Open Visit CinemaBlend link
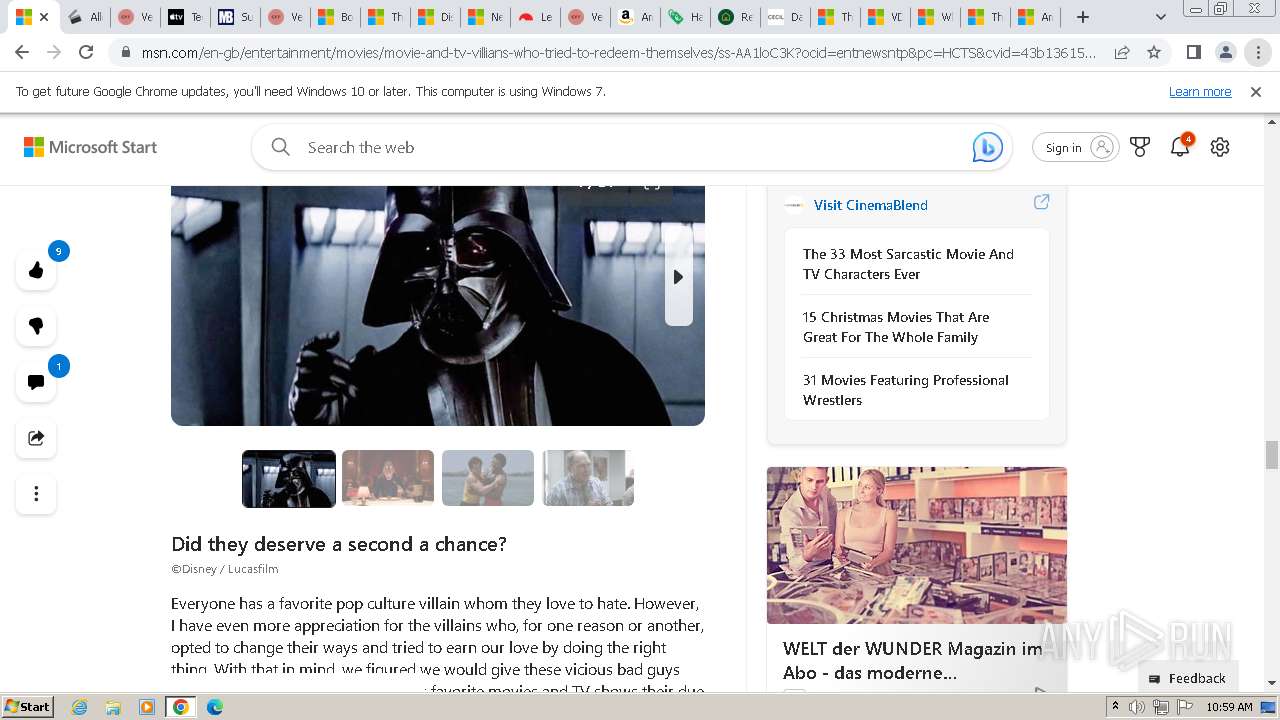 tap(870, 205)
